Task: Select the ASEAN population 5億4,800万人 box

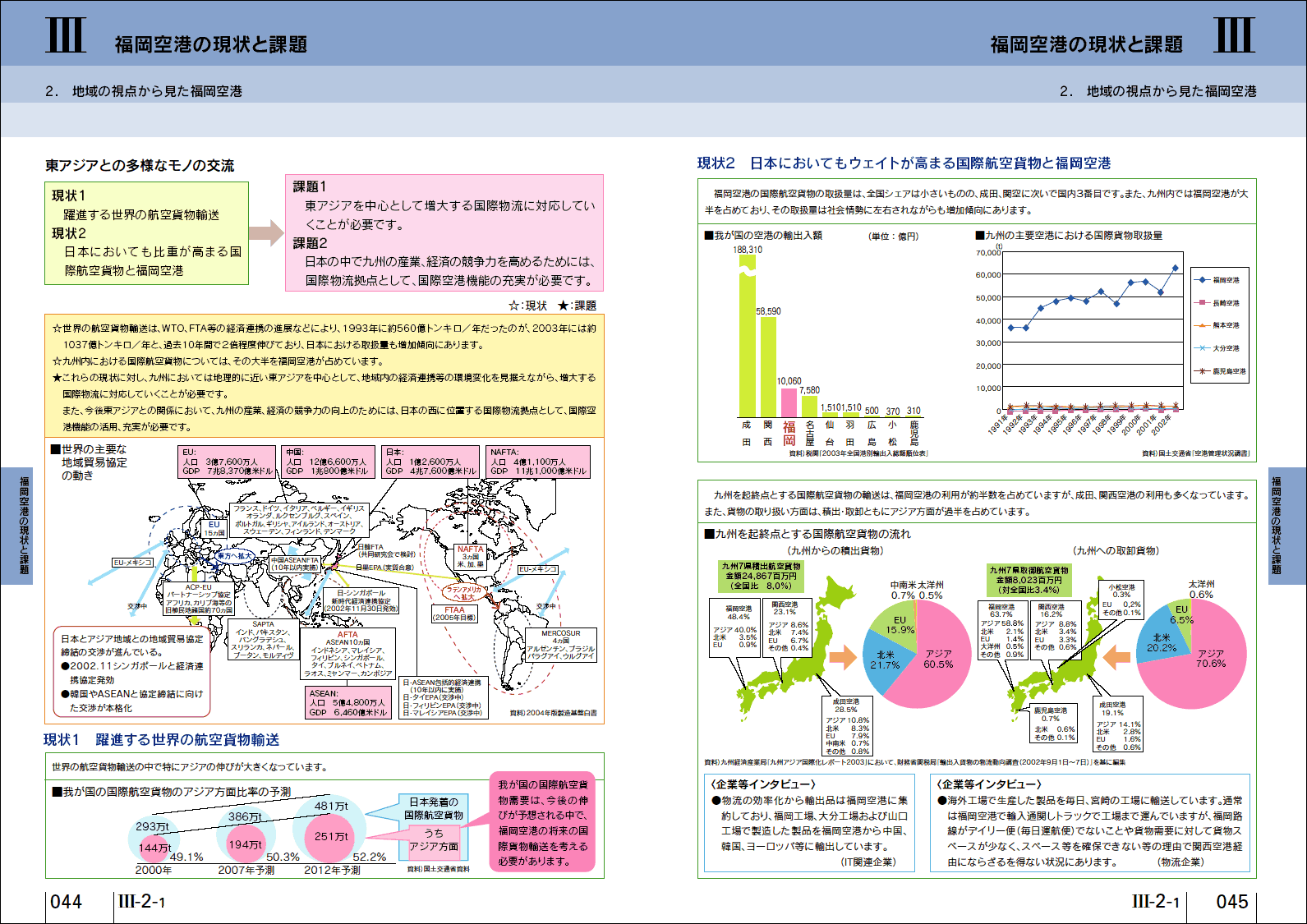Action: click(x=347, y=703)
